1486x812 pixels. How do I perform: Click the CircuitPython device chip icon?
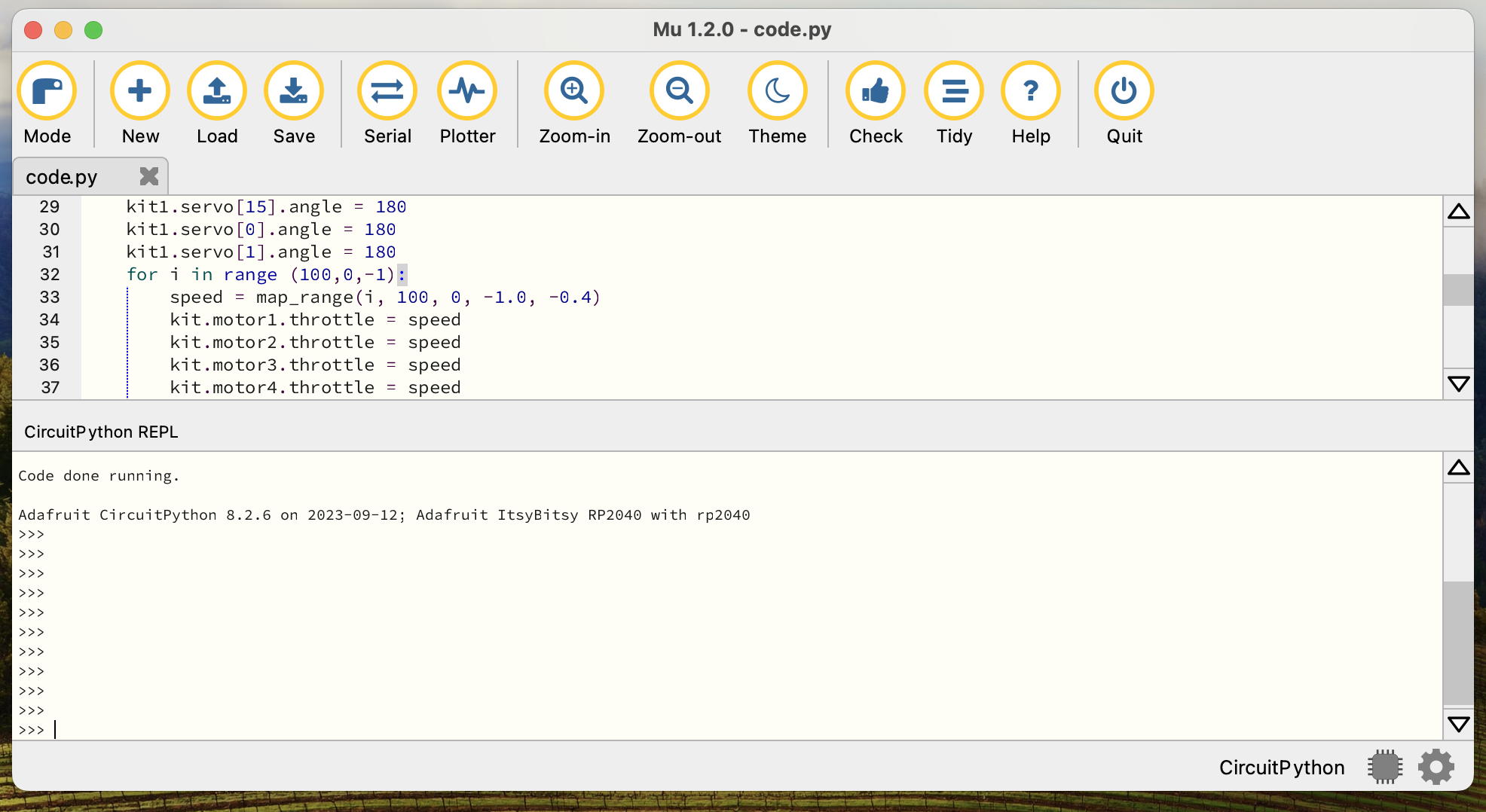(1384, 767)
